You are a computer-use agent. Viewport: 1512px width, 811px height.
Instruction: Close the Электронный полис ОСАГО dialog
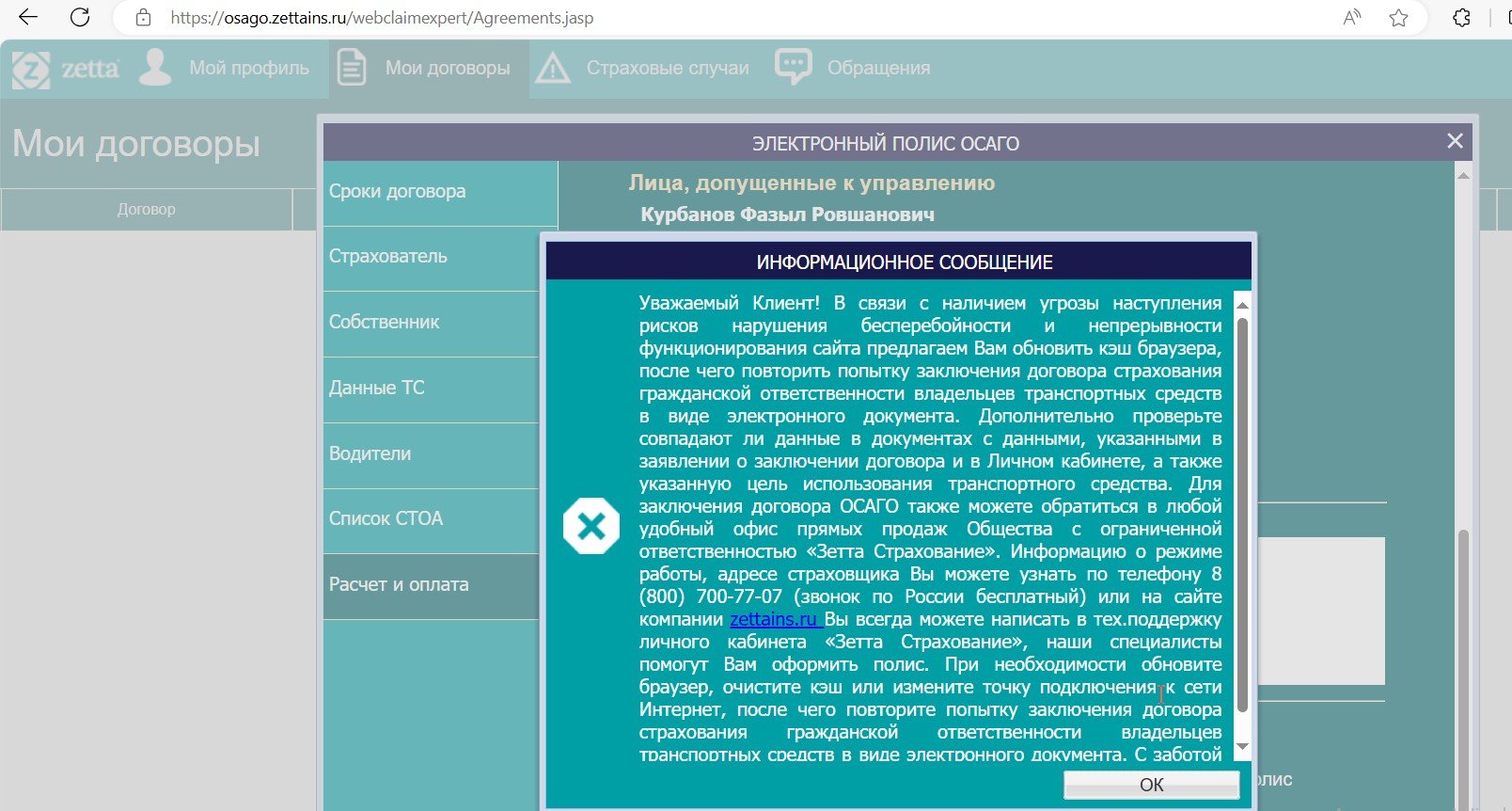1455,141
